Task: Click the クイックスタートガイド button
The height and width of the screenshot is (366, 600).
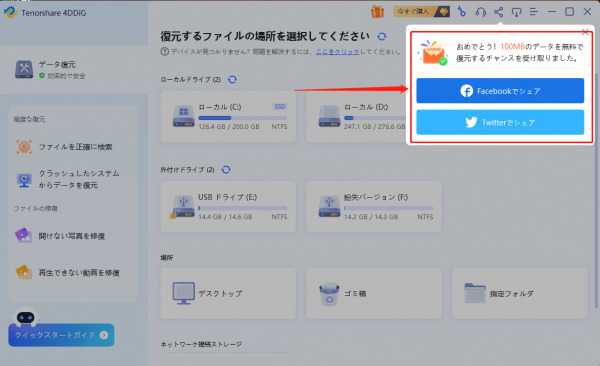Action: pos(61,335)
